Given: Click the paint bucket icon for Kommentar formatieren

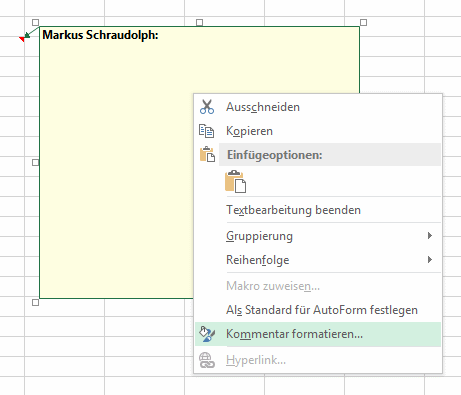Looking at the screenshot, I should click(207, 334).
